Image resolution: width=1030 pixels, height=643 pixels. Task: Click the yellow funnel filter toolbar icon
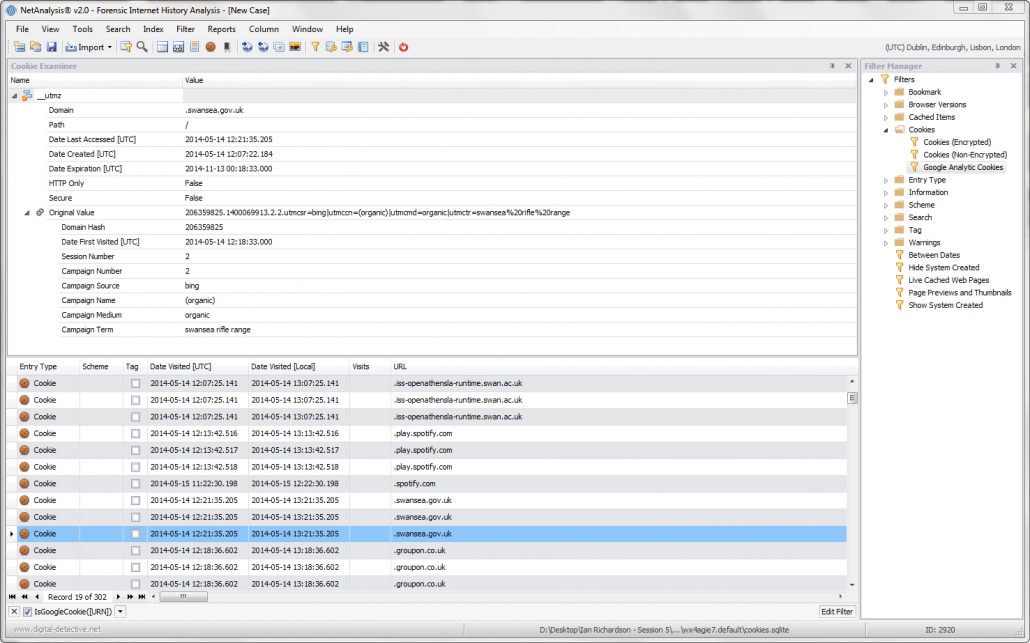(315, 47)
